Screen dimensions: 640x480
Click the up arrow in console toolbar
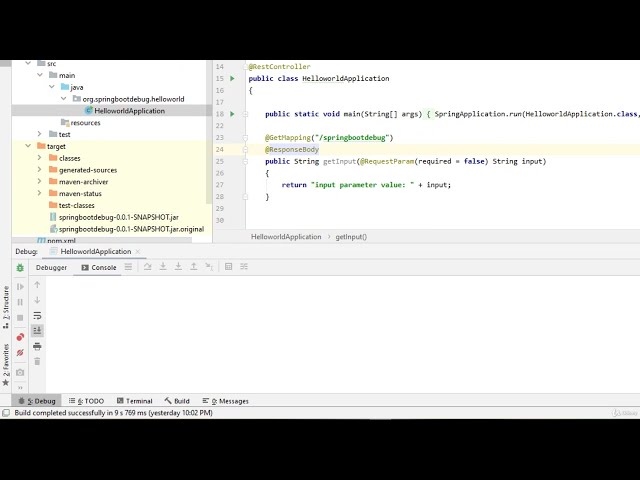[x=37, y=285]
